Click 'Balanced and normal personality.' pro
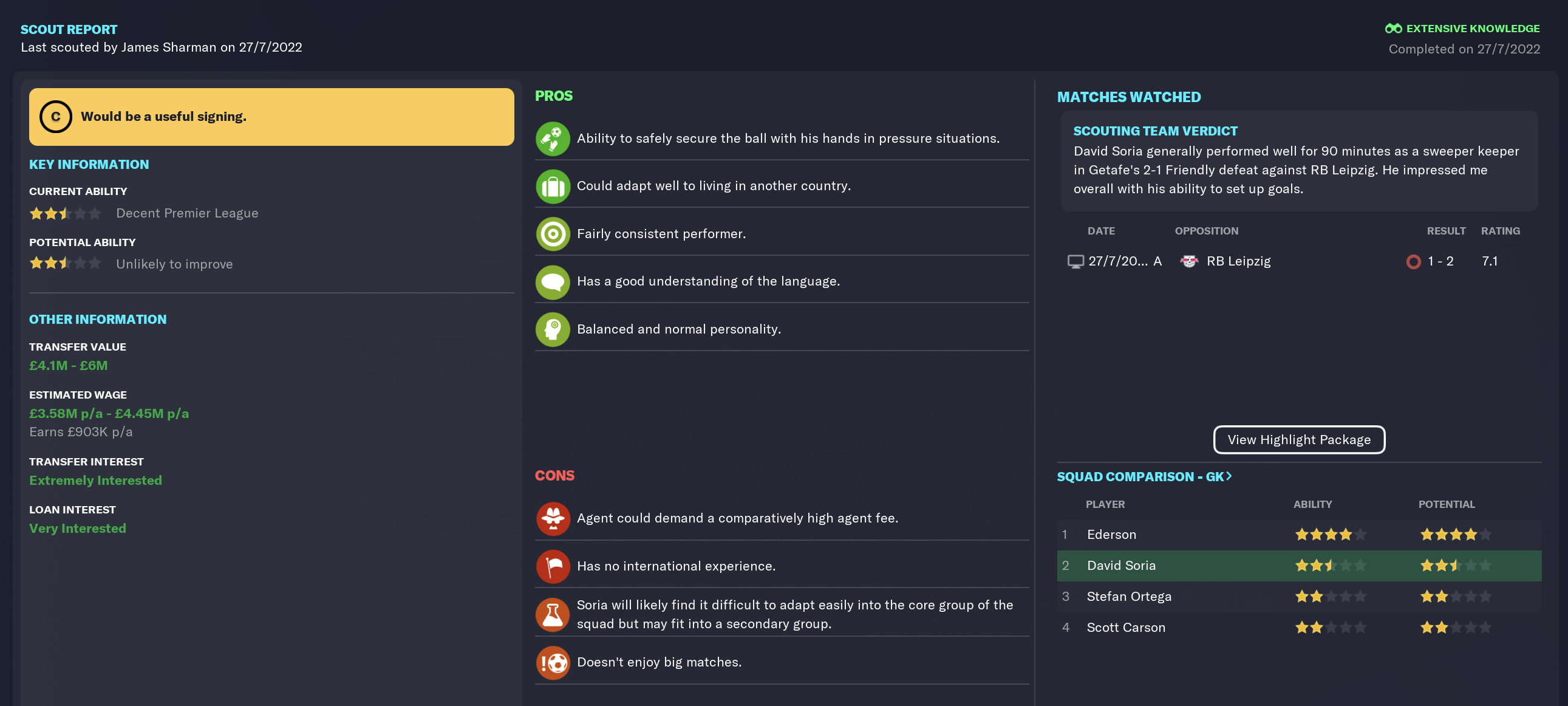This screenshot has width=1568, height=706. pos(679,329)
